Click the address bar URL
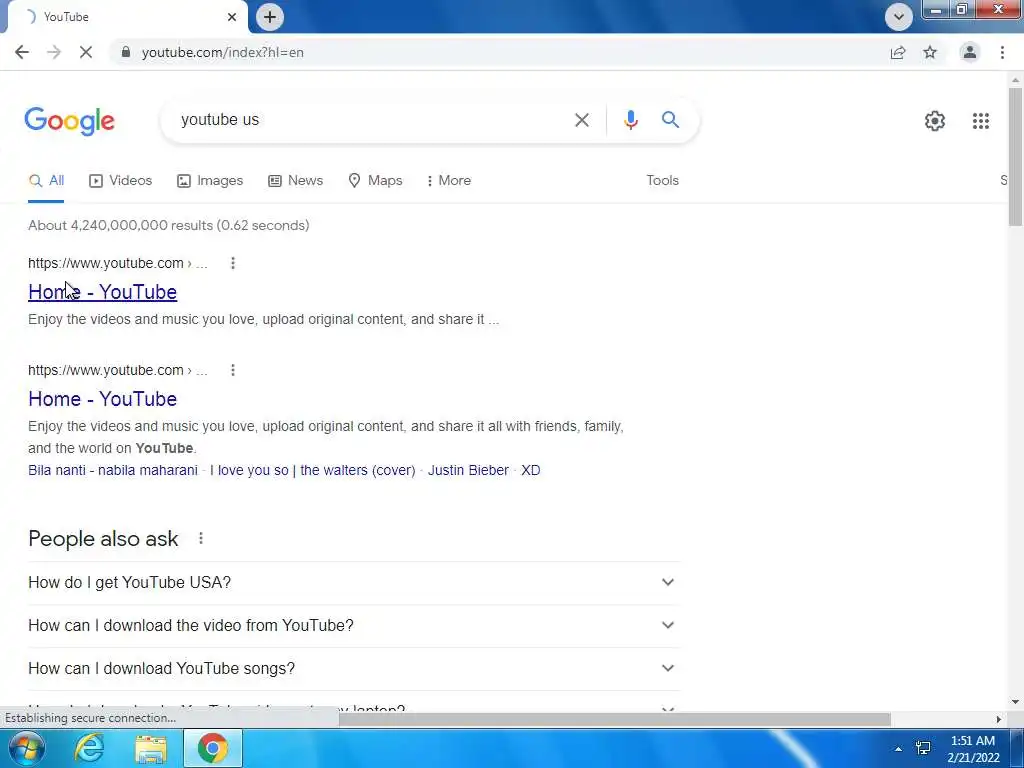The width and height of the screenshot is (1024, 768). [223, 52]
